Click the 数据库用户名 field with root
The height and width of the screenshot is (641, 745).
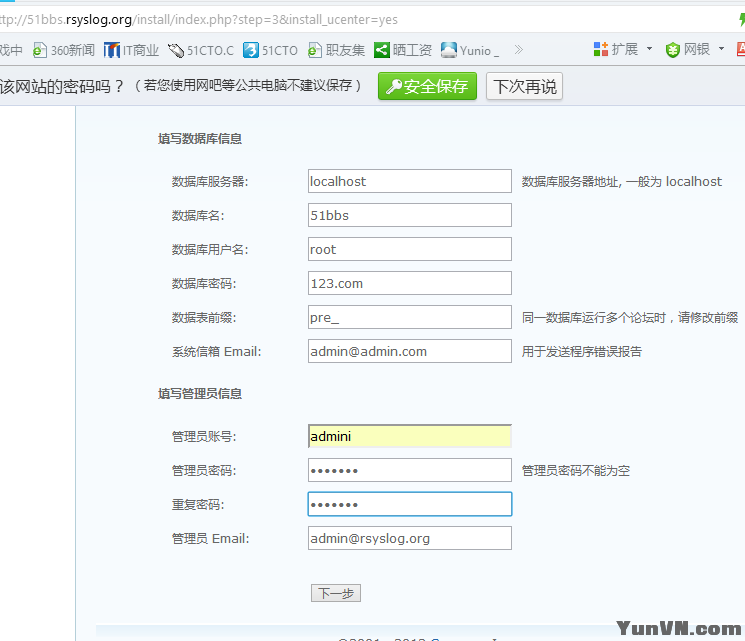pos(410,249)
